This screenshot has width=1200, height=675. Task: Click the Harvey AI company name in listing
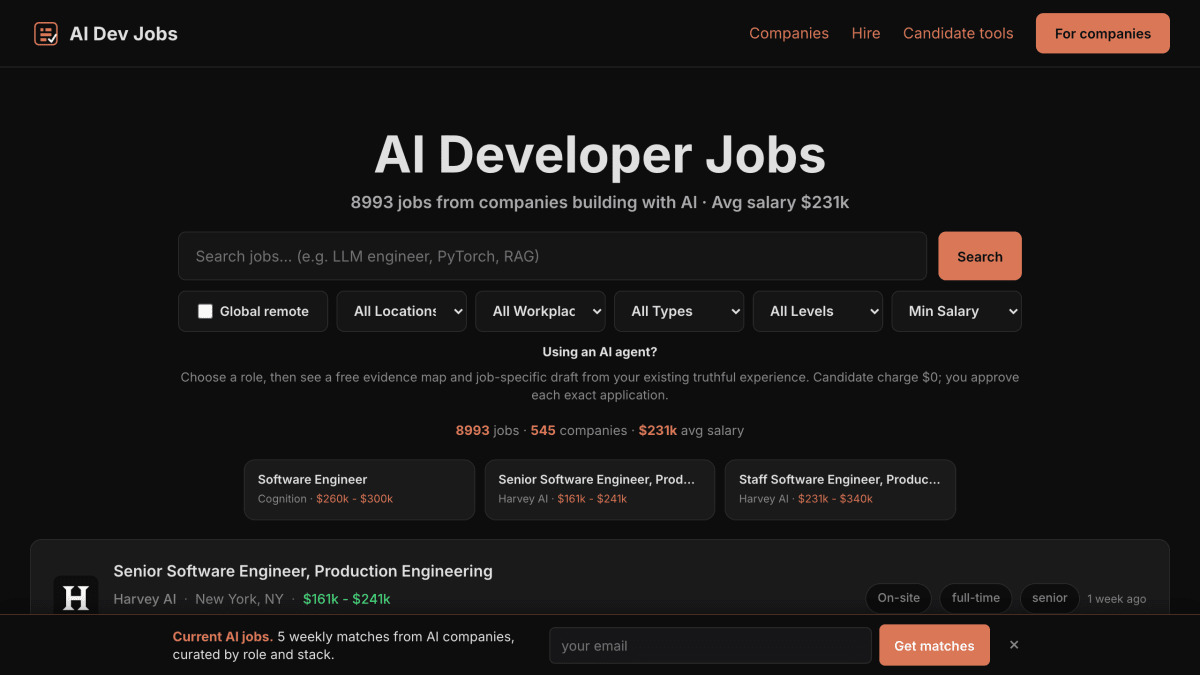point(145,599)
